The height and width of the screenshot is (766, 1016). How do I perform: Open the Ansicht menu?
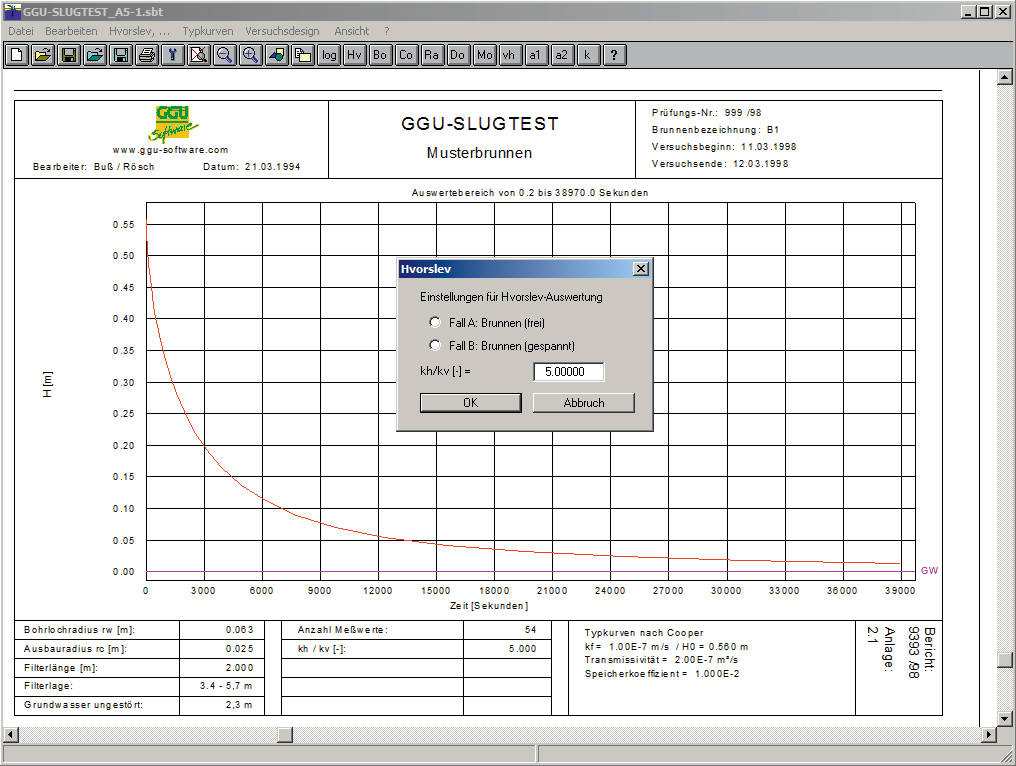[352, 31]
